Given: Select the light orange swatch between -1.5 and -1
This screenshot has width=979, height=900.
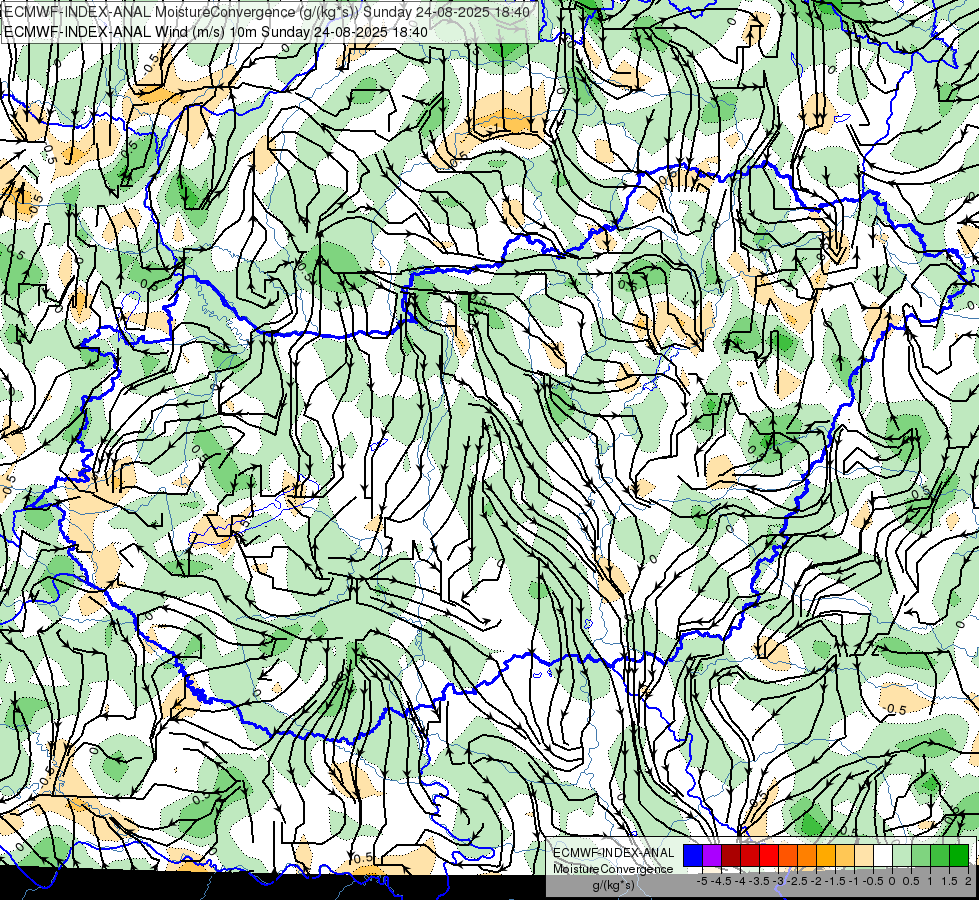Looking at the screenshot, I should tap(845, 855).
